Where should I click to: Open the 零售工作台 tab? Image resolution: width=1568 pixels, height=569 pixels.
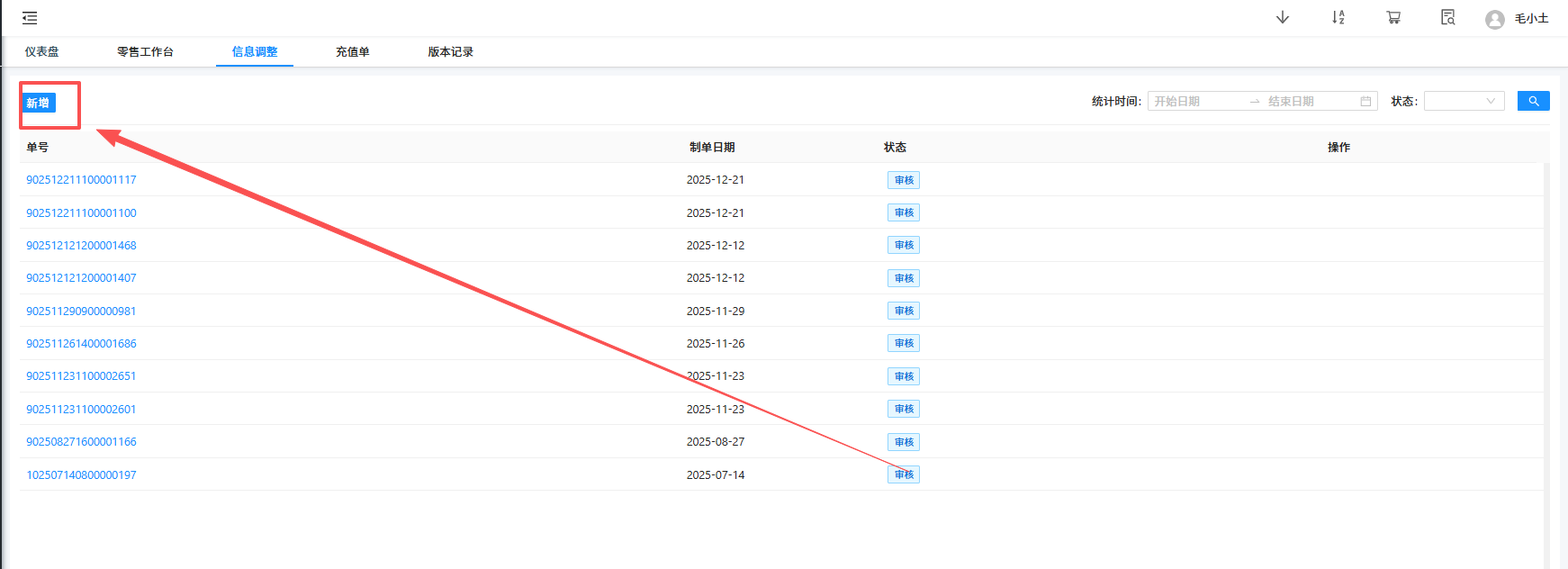145,52
